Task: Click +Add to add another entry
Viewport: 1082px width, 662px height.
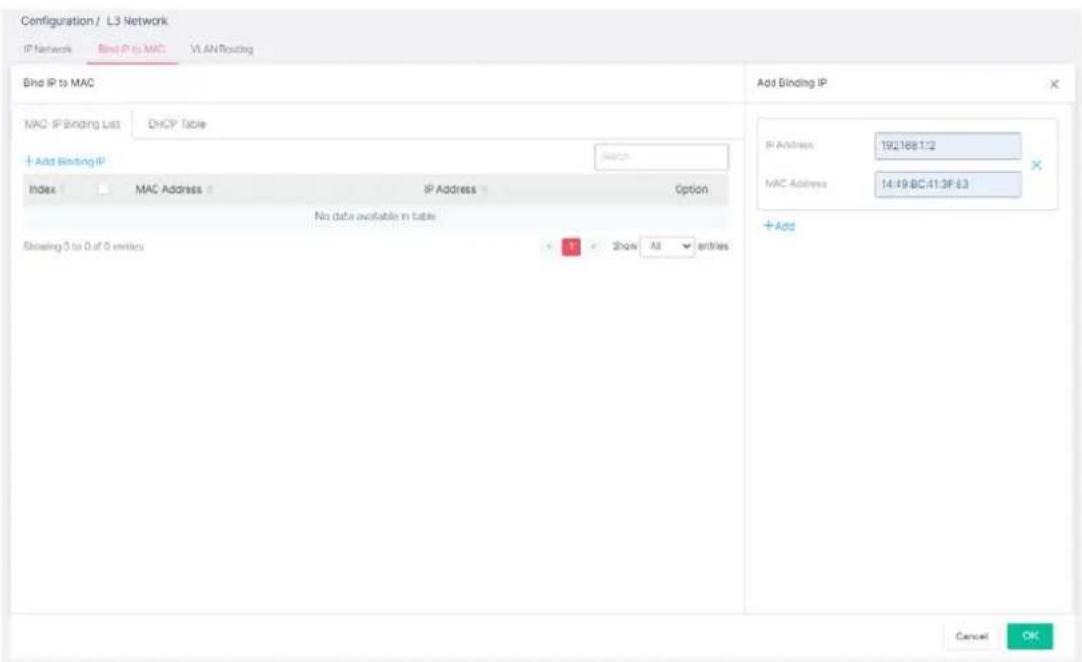Action: pyautogui.click(x=779, y=226)
